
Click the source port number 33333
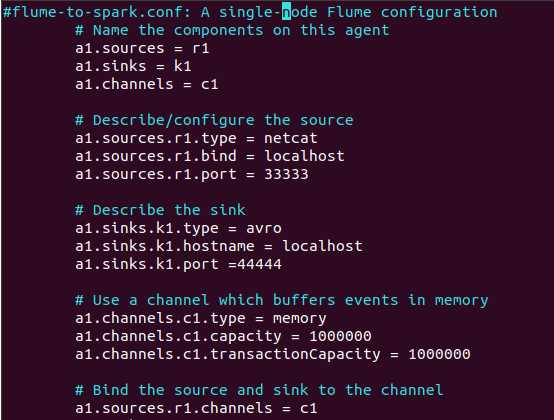(286, 174)
